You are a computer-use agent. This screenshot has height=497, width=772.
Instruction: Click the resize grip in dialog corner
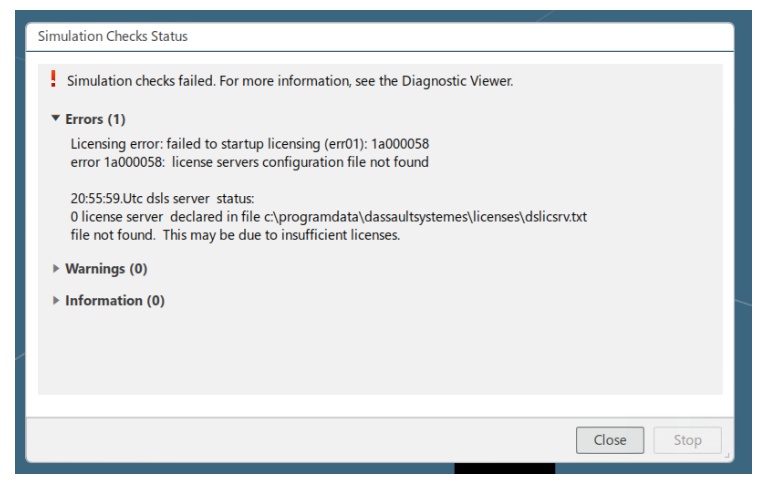pos(727,456)
